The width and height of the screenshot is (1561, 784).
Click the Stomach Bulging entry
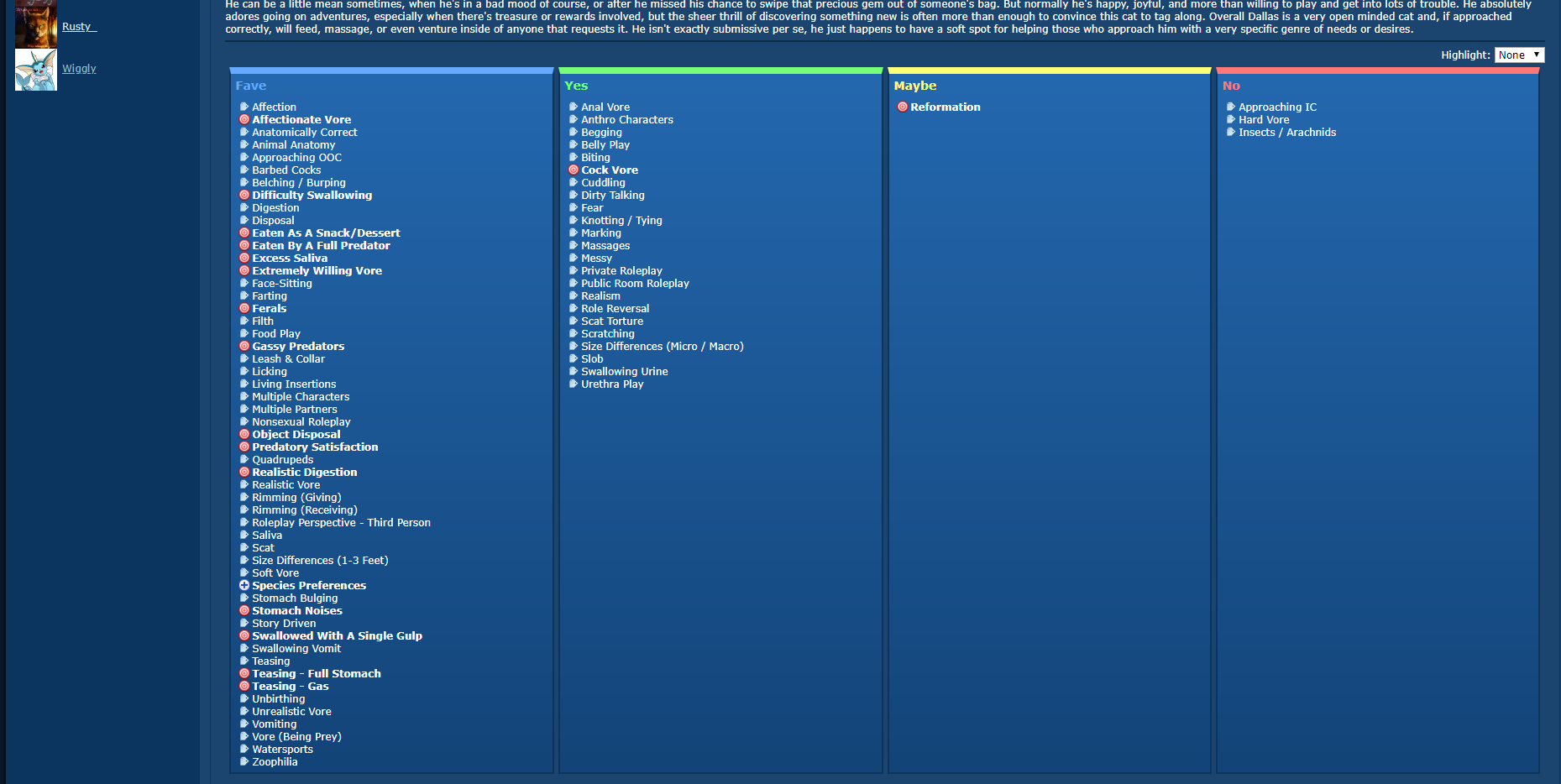coord(296,598)
